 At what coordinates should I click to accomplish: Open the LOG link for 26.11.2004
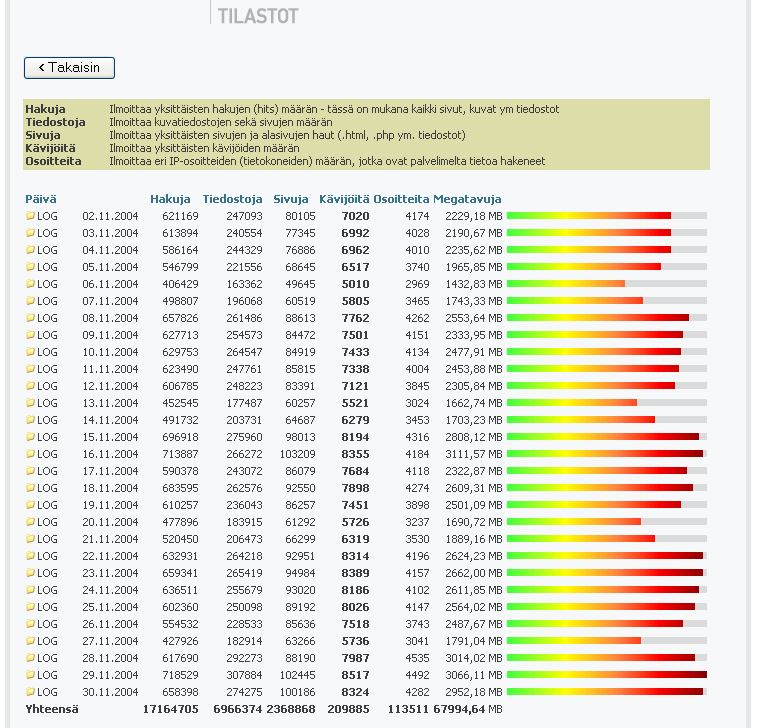pos(47,624)
